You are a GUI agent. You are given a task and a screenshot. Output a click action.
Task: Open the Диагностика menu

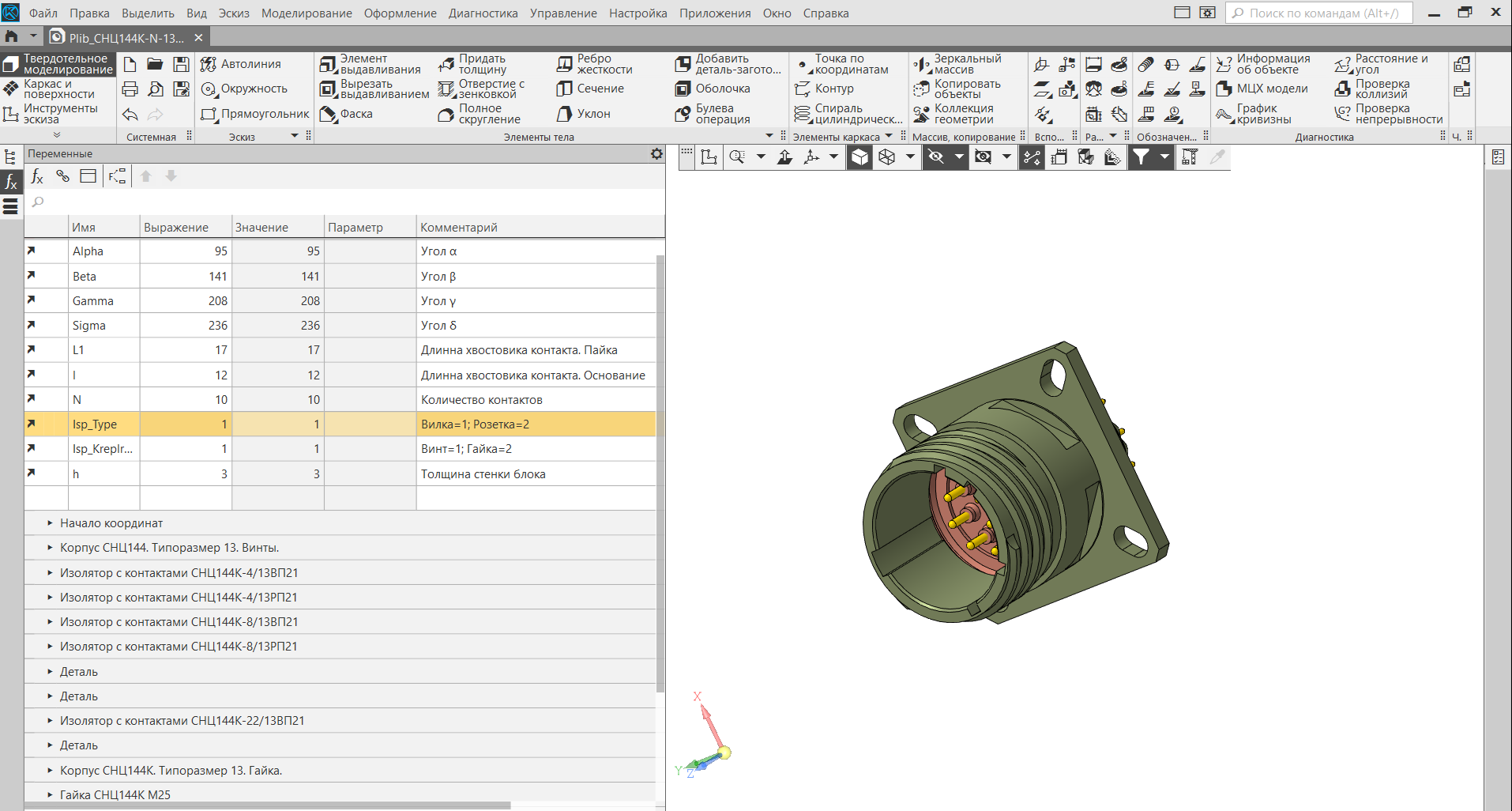(483, 13)
